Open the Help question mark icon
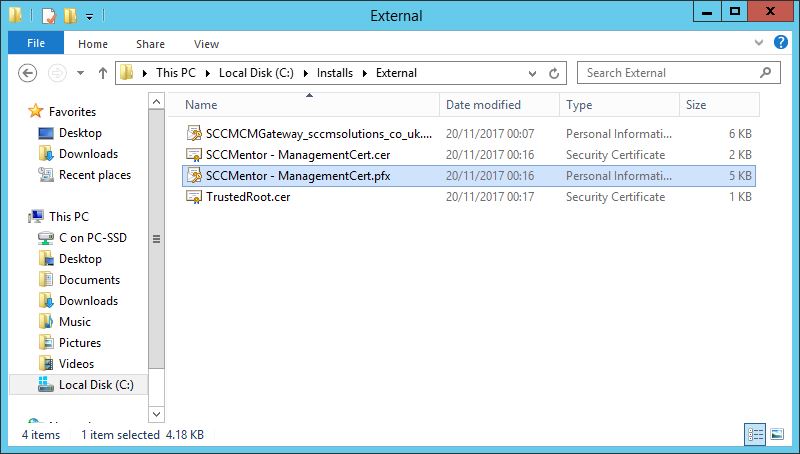Viewport: 800px width, 454px height. click(781, 44)
